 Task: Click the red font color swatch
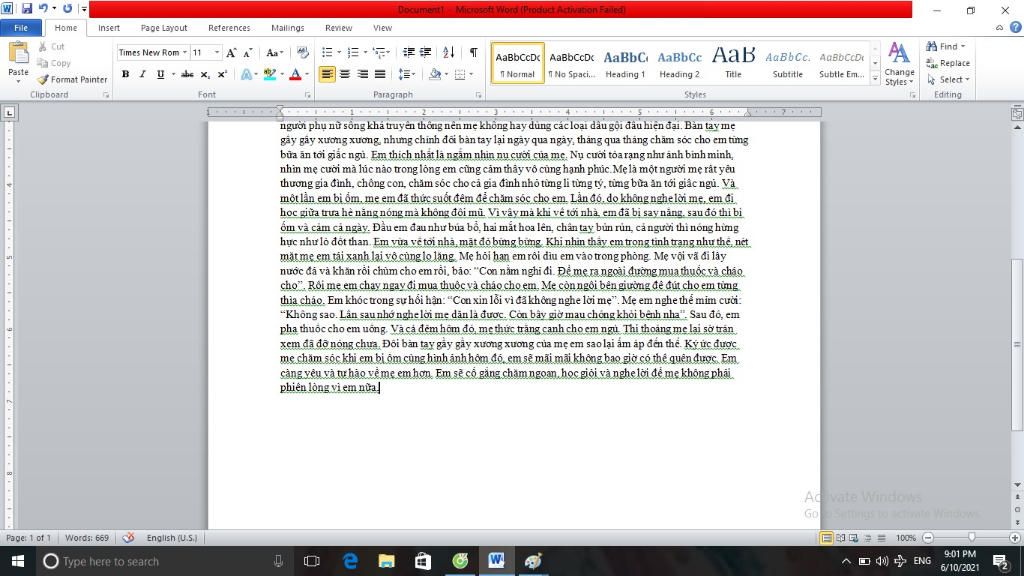(x=293, y=74)
